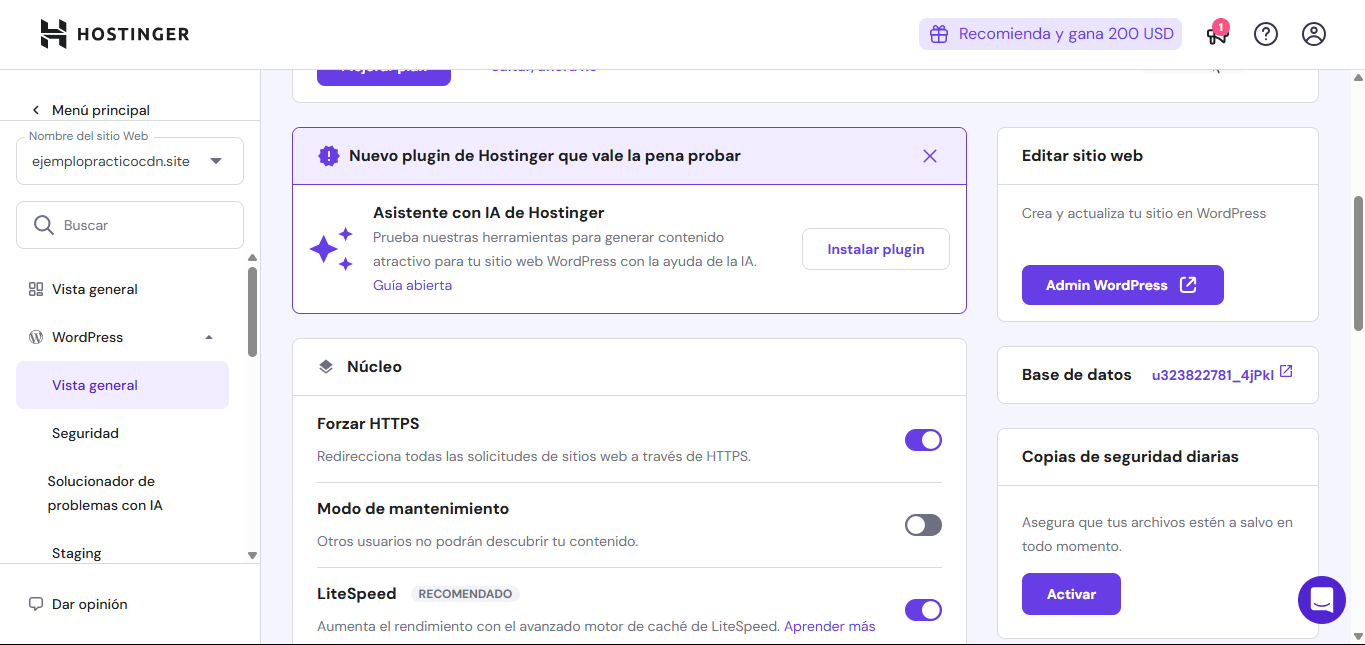Viewport: 1365px width, 645px height.
Task: Open the Guía abierta link
Action: (412, 285)
